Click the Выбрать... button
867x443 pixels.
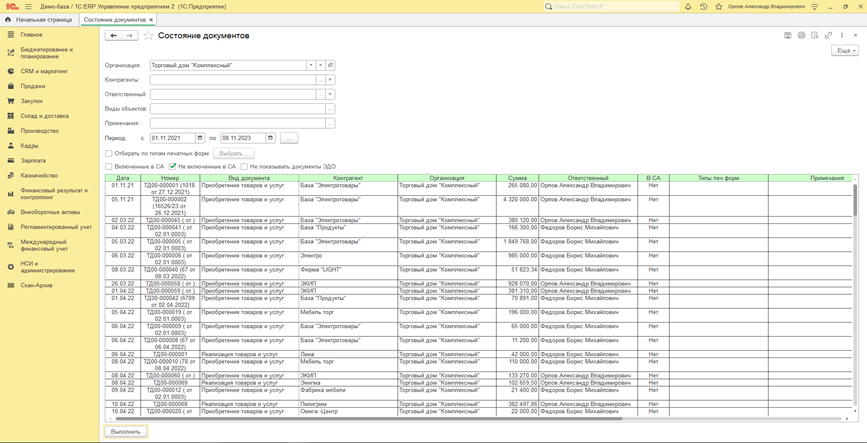point(234,154)
